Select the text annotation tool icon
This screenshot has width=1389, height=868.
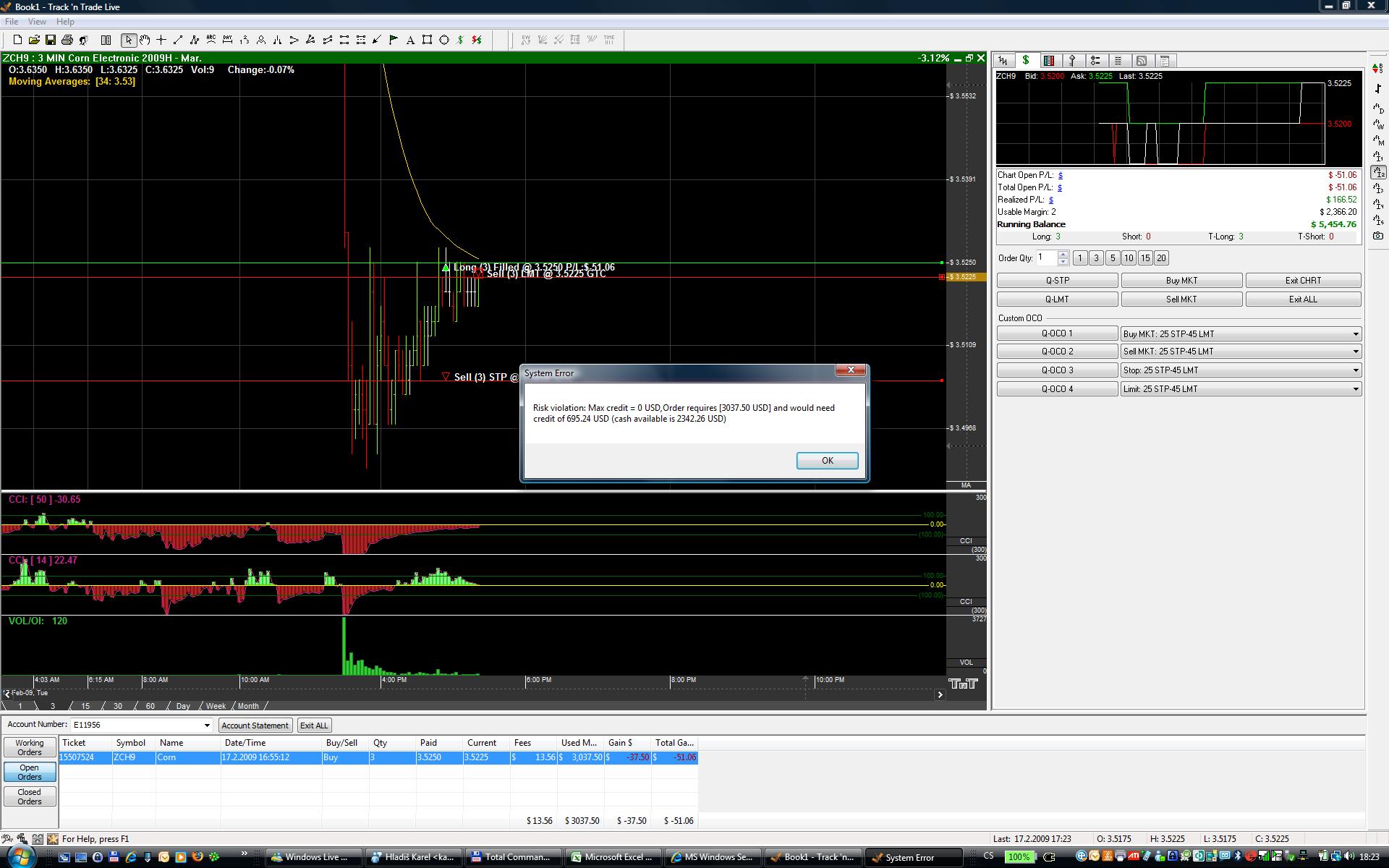(410, 41)
